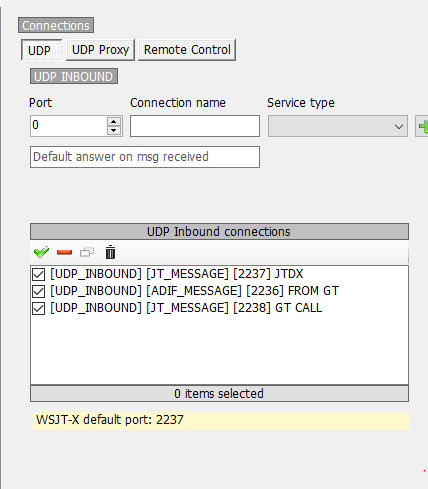Increase the Port value with up arrow

[114, 122]
